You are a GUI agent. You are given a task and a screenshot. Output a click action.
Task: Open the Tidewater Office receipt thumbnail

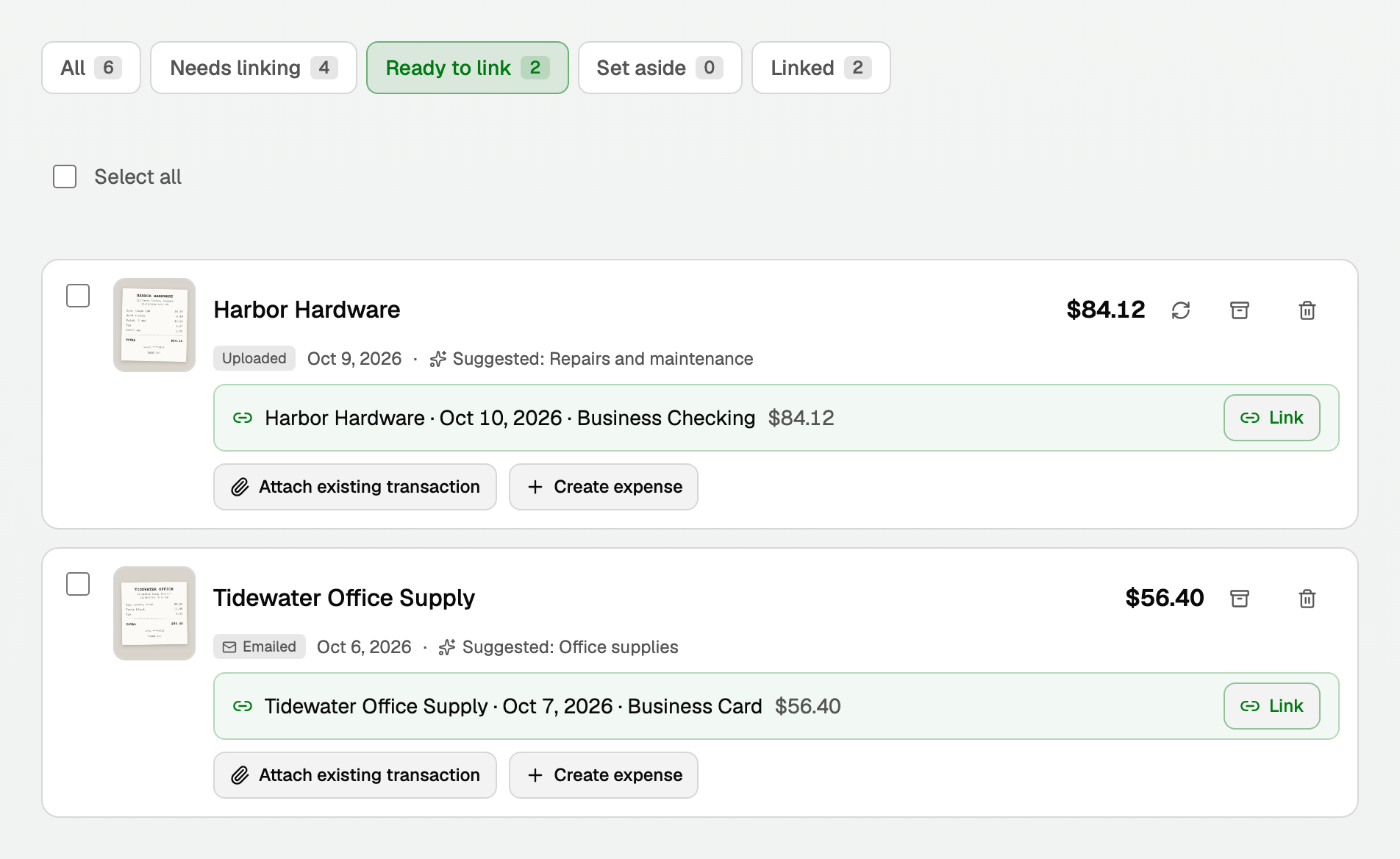(154, 613)
